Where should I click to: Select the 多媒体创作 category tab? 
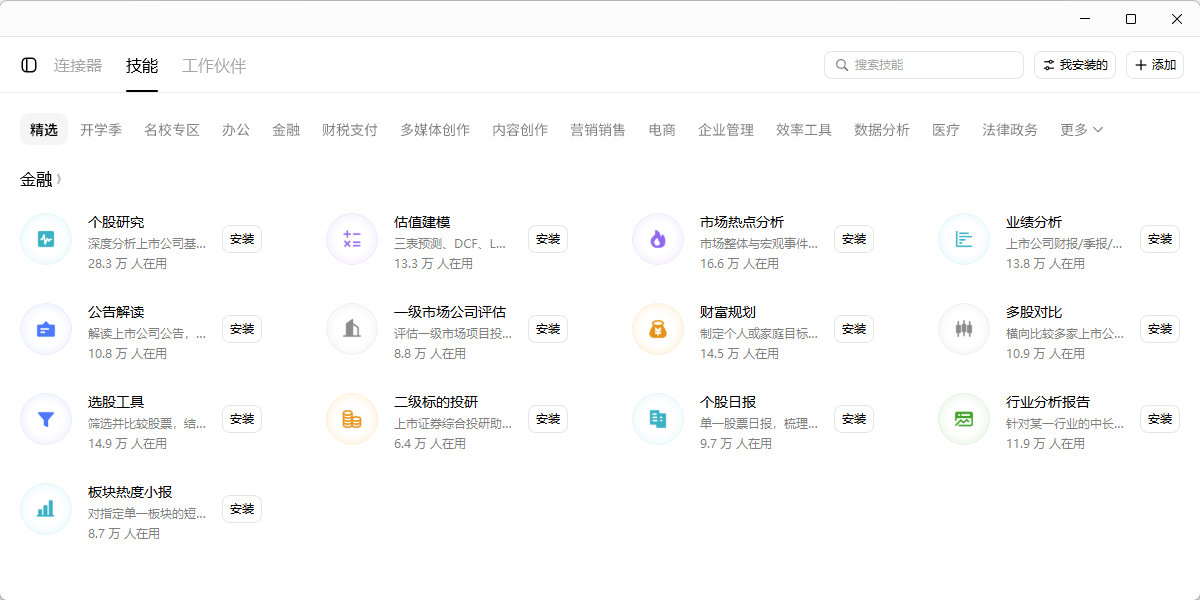pyautogui.click(x=435, y=130)
